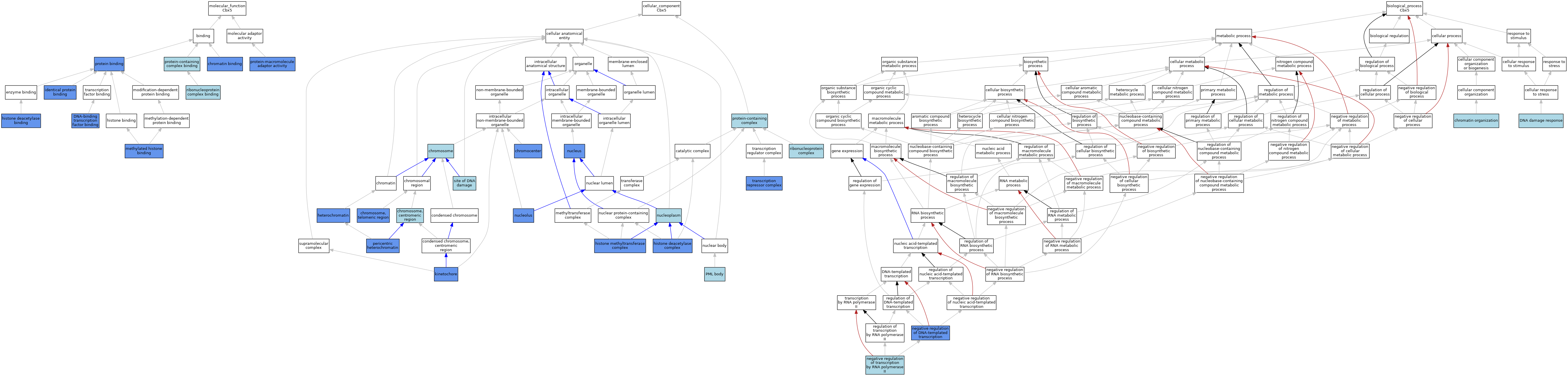Select the blue nucleus node
1568x376 pixels.
[x=575, y=151]
